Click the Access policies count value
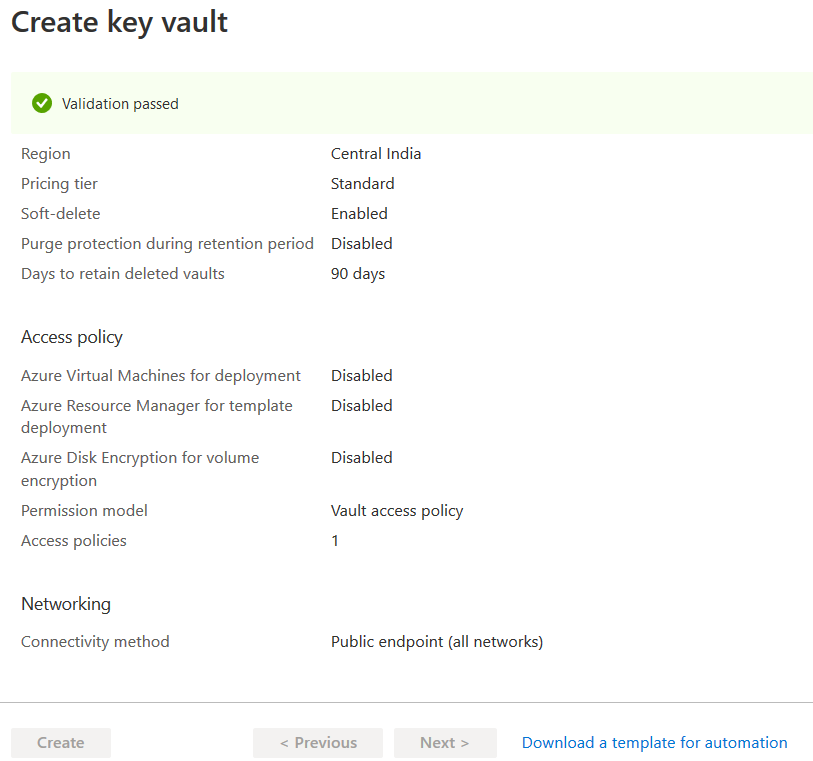The image size is (813, 761). point(335,541)
